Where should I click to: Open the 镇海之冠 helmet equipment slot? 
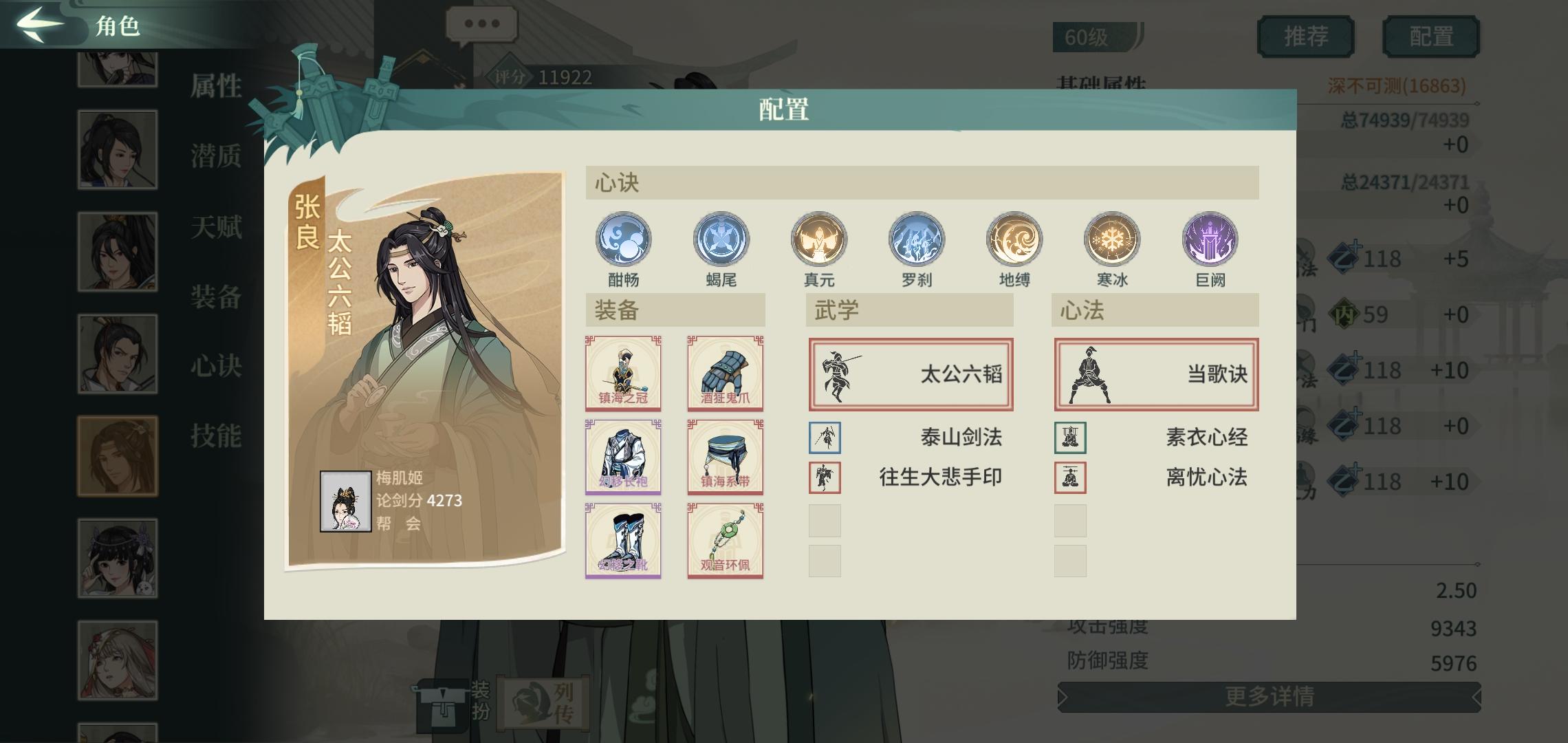point(623,373)
